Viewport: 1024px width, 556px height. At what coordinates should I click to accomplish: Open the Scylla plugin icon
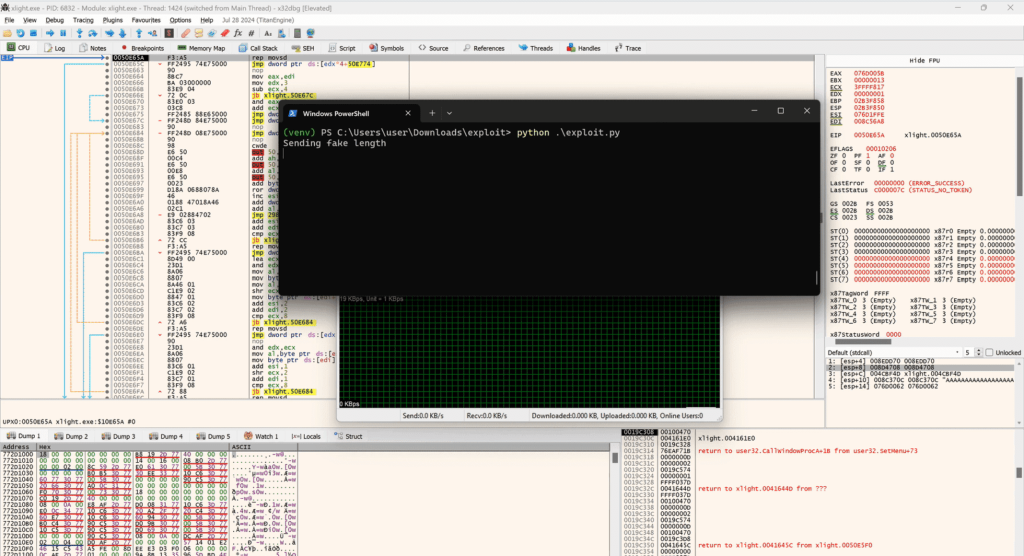click(x=169, y=33)
